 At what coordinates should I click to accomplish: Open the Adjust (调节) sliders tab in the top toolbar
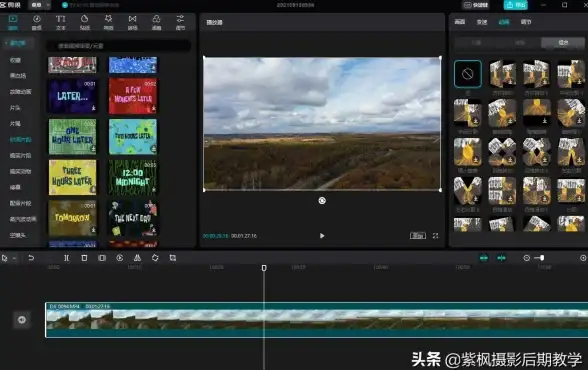point(180,22)
